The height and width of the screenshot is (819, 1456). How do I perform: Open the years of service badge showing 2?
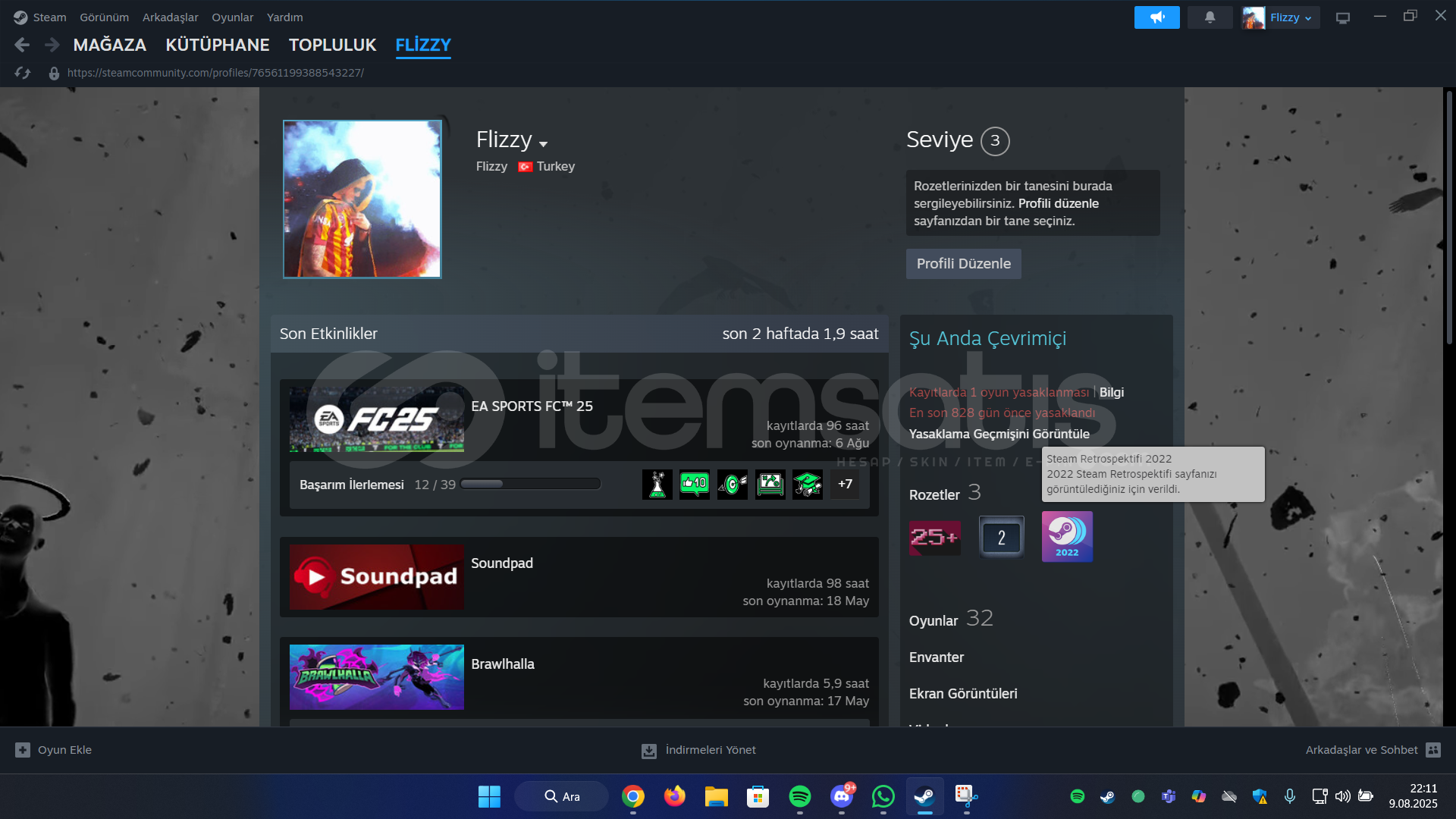[x=1001, y=537]
